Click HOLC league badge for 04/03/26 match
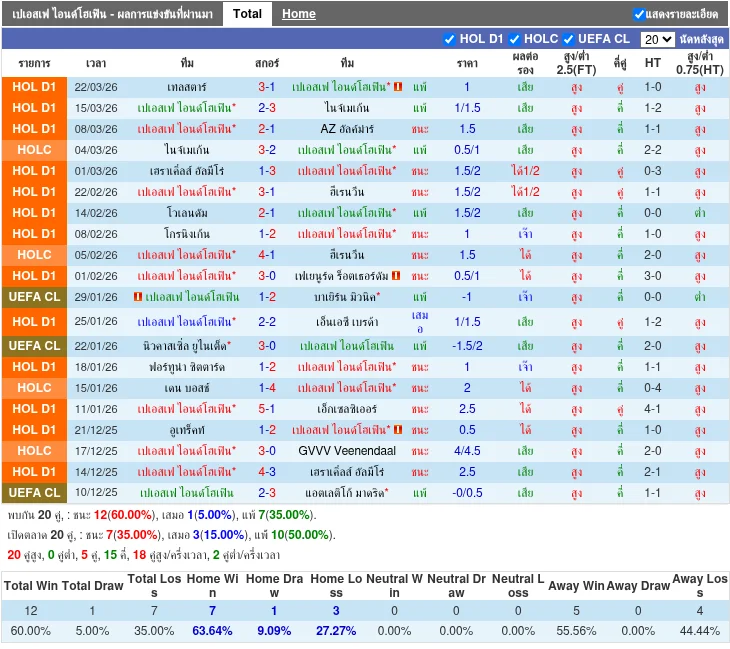The image size is (730, 649). point(34,150)
